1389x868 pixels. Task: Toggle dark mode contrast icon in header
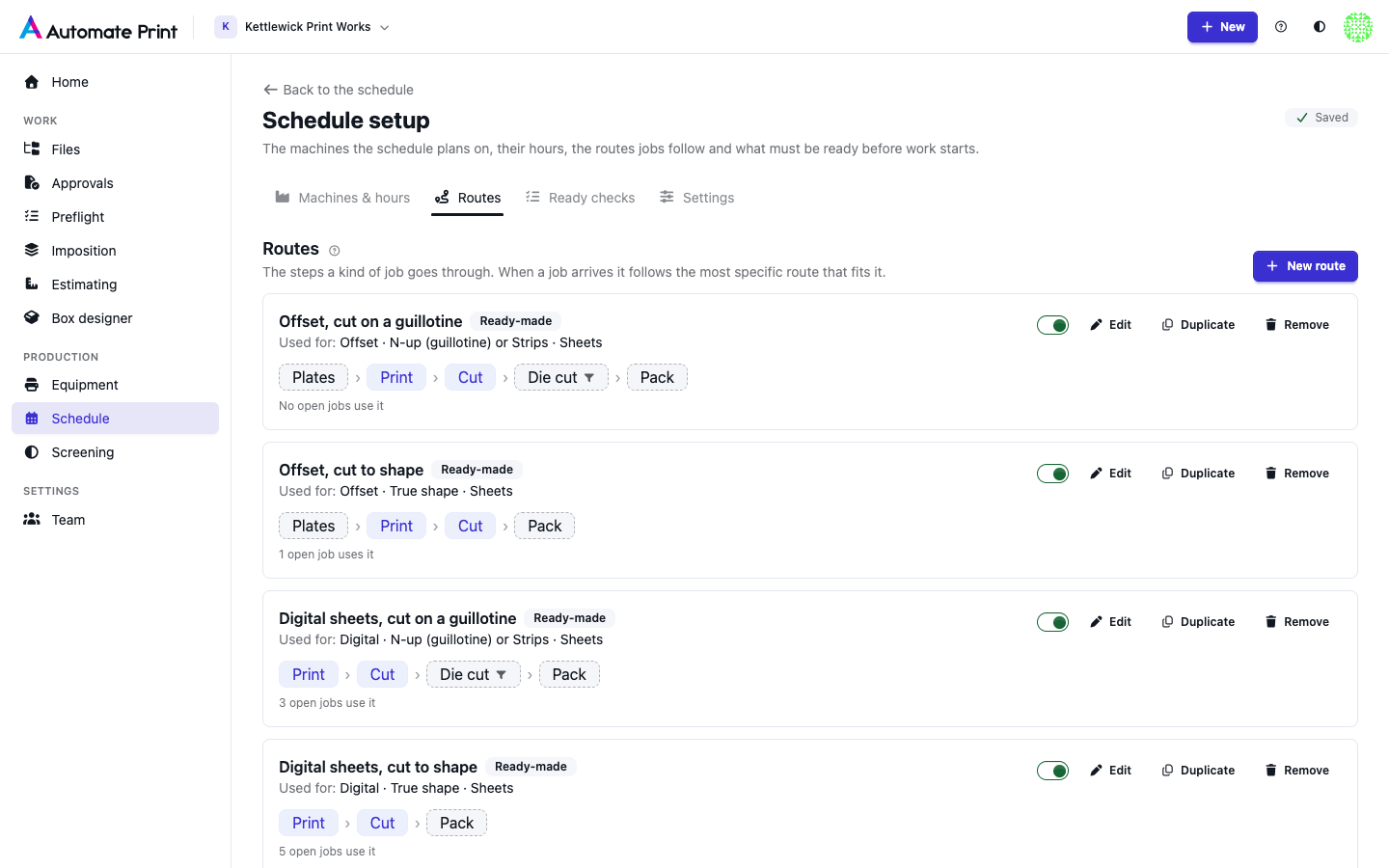(x=1320, y=27)
